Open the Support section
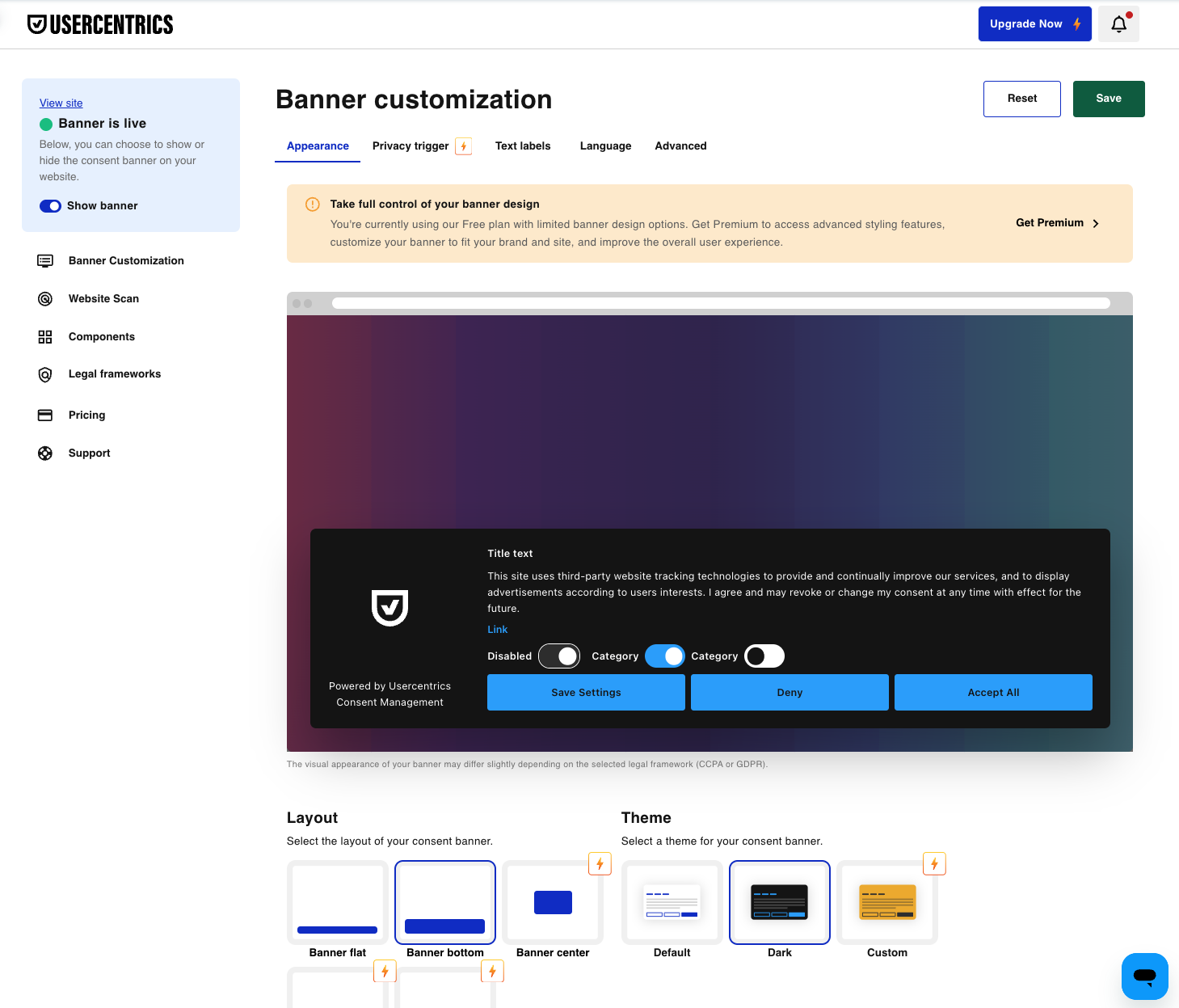The width and height of the screenshot is (1179, 1008). [x=89, y=453]
